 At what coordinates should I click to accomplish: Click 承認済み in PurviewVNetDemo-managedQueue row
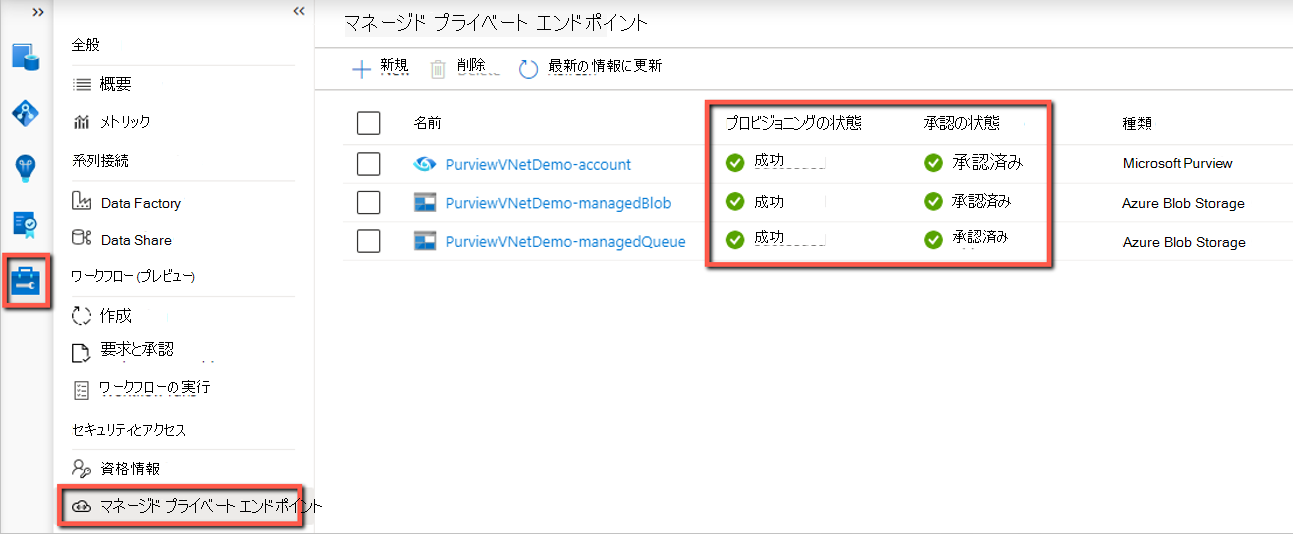[979, 239]
